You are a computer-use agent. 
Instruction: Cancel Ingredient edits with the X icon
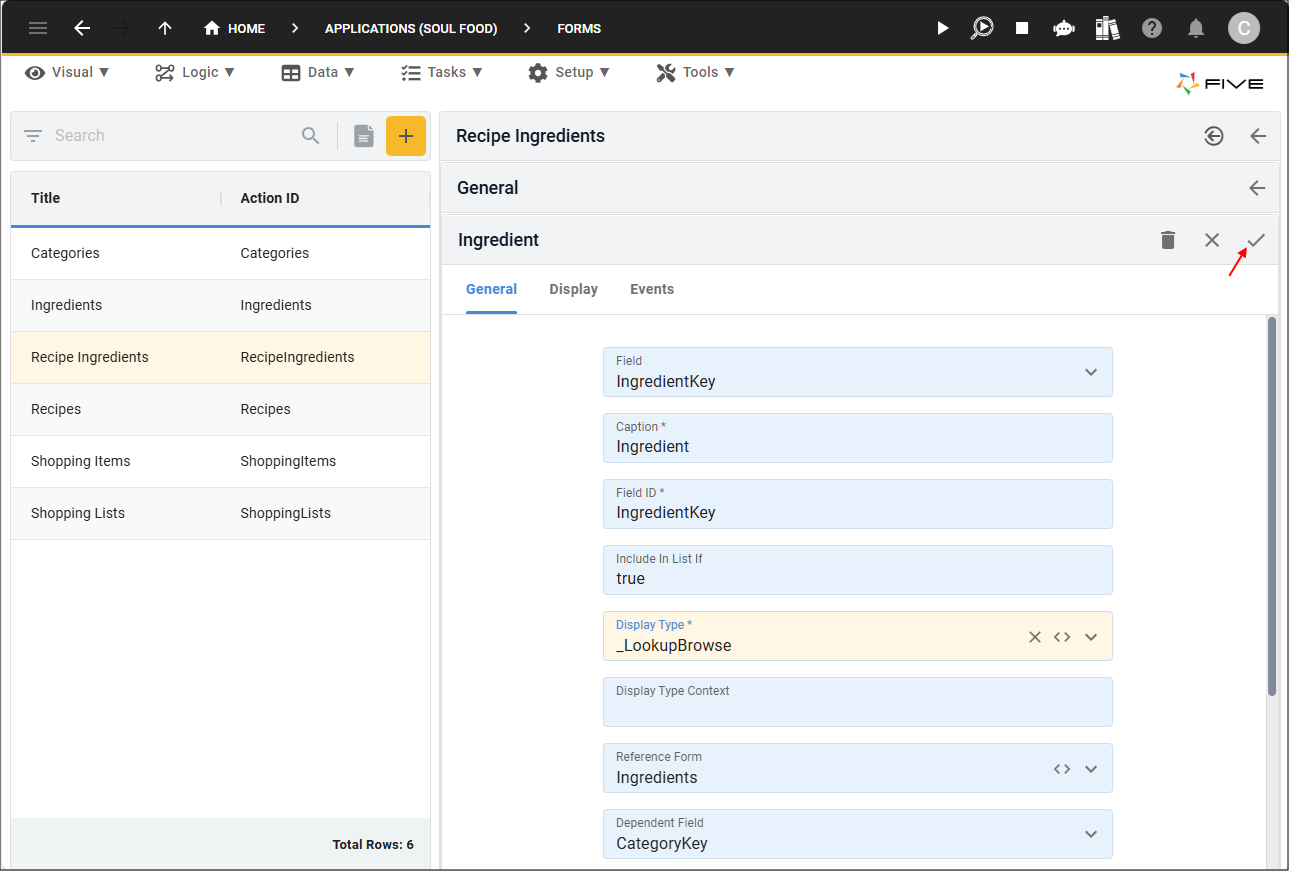[x=1211, y=240]
